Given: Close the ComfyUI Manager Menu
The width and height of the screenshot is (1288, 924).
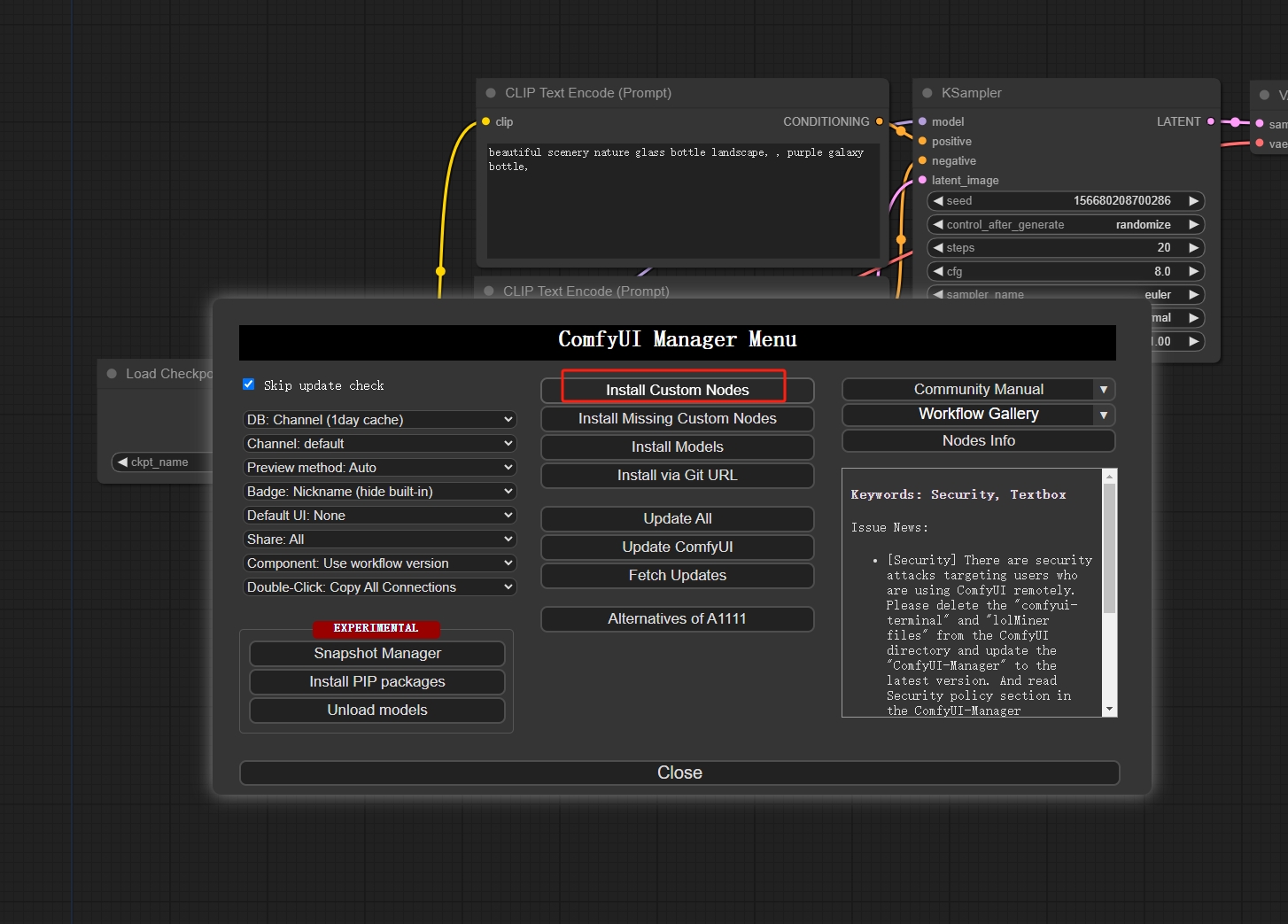Looking at the screenshot, I should click(679, 773).
